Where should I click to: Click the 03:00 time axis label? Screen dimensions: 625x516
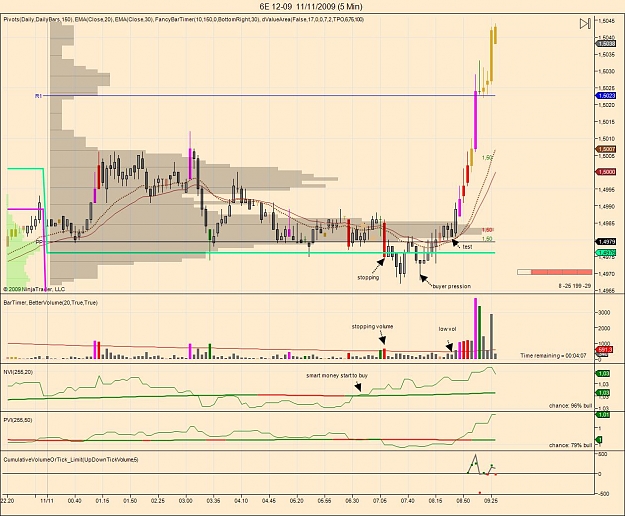point(185,501)
